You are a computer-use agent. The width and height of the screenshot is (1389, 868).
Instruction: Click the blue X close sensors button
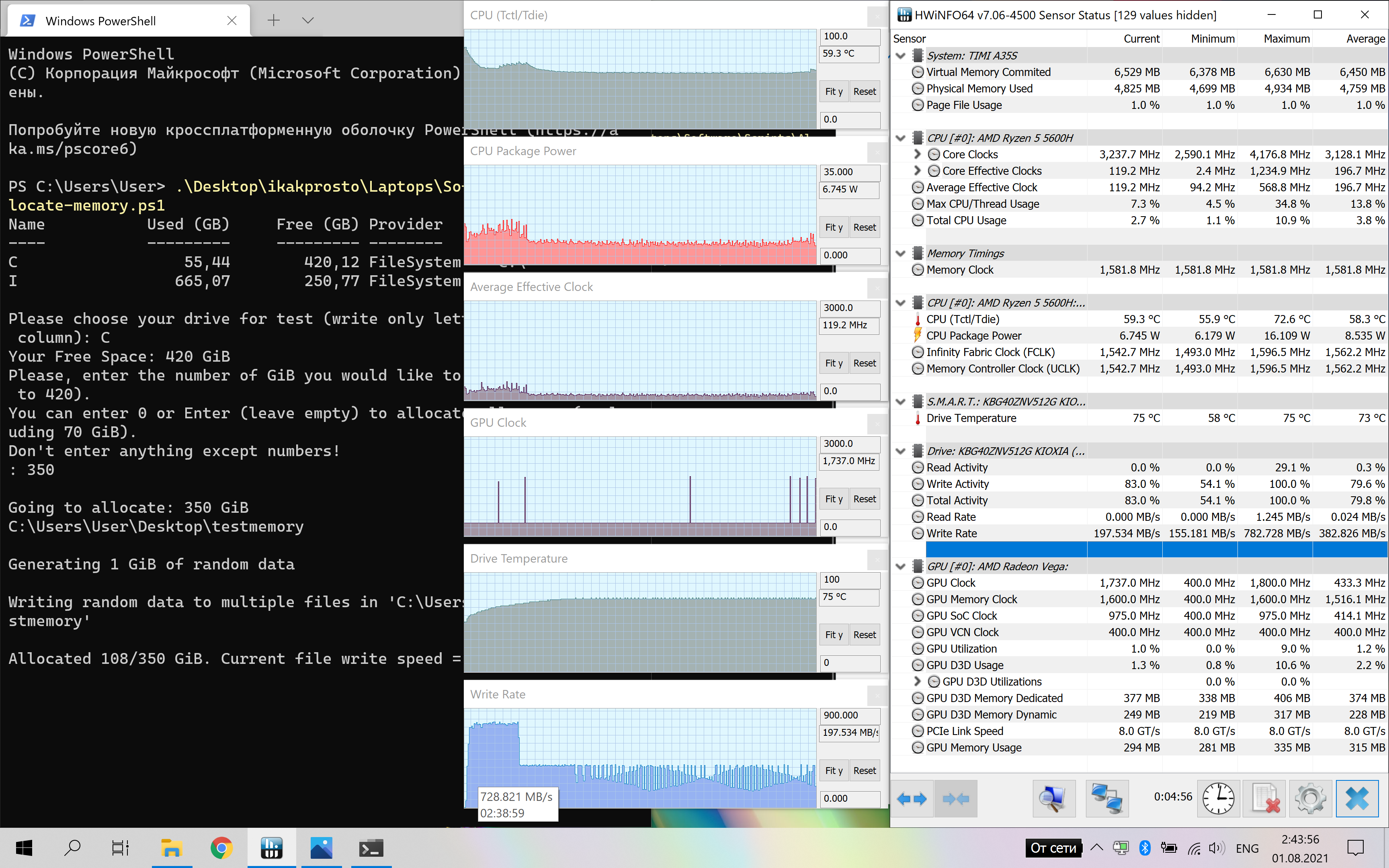tap(1357, 798)
